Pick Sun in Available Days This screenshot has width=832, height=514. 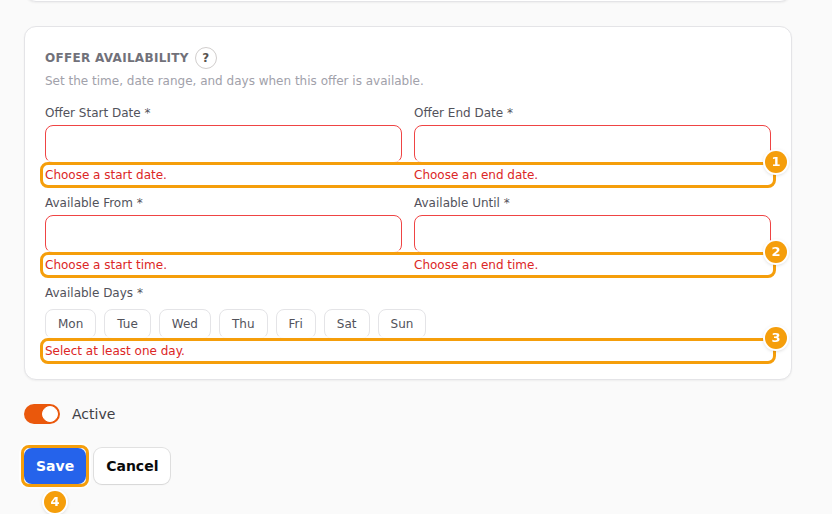click(x=402, y=324)
